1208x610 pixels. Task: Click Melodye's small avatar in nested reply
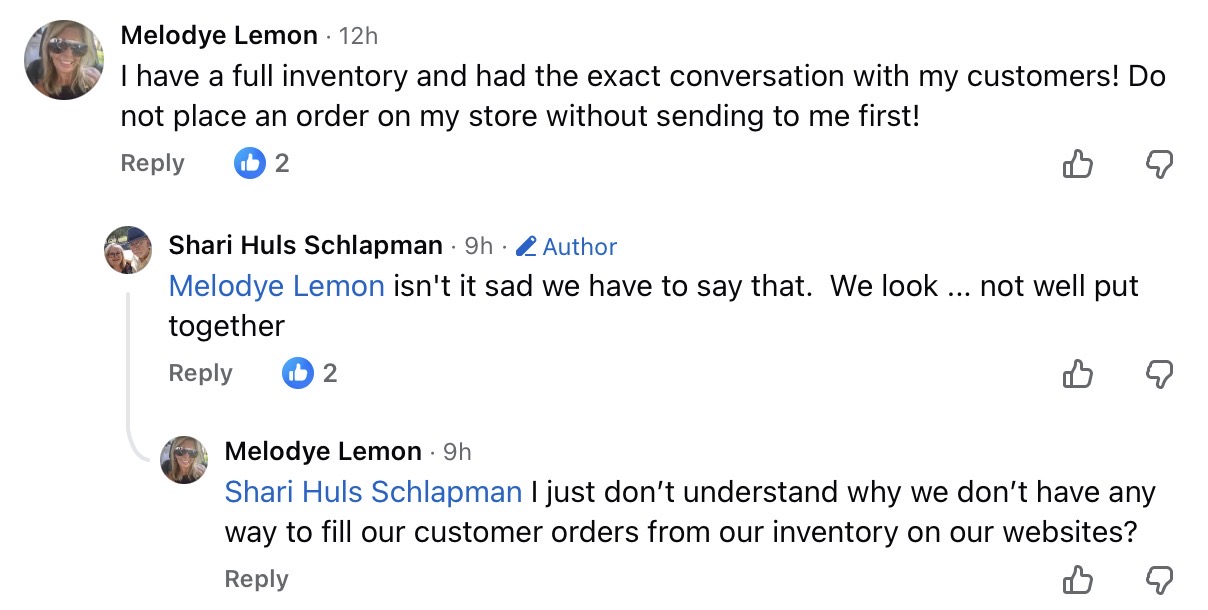184,459
